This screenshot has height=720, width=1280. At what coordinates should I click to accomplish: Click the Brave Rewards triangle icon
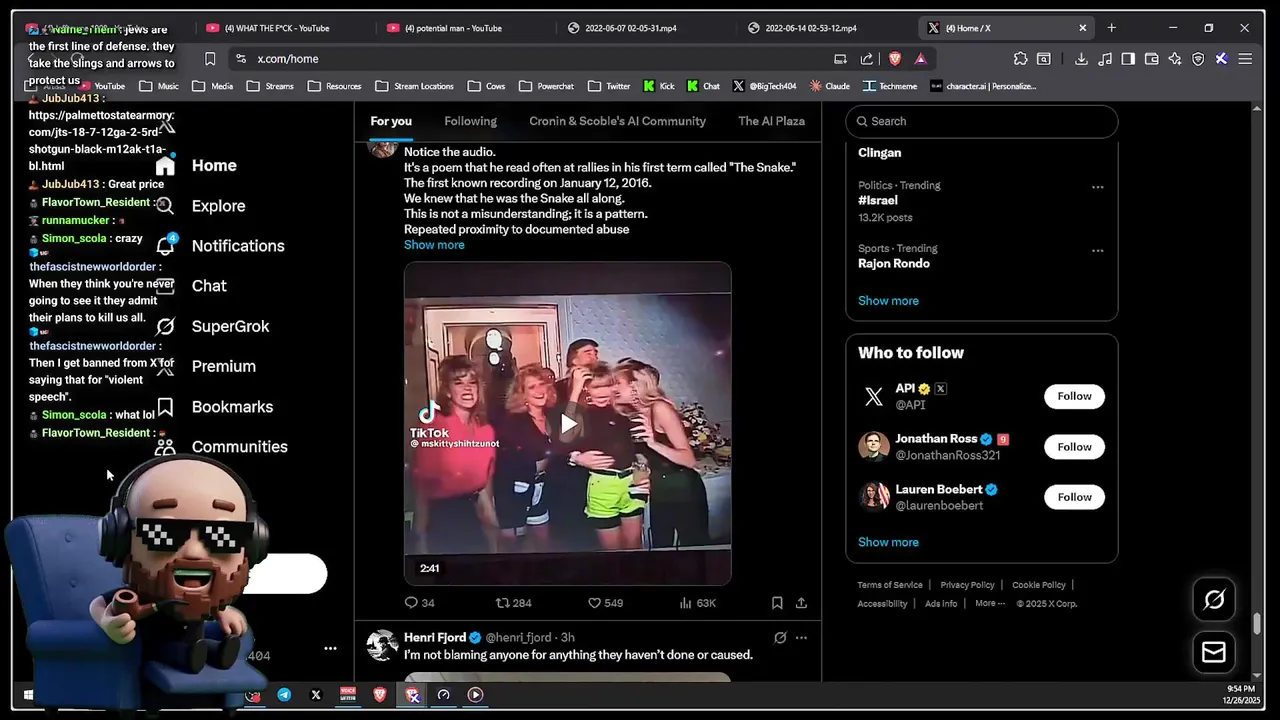[x=920, y=59]
